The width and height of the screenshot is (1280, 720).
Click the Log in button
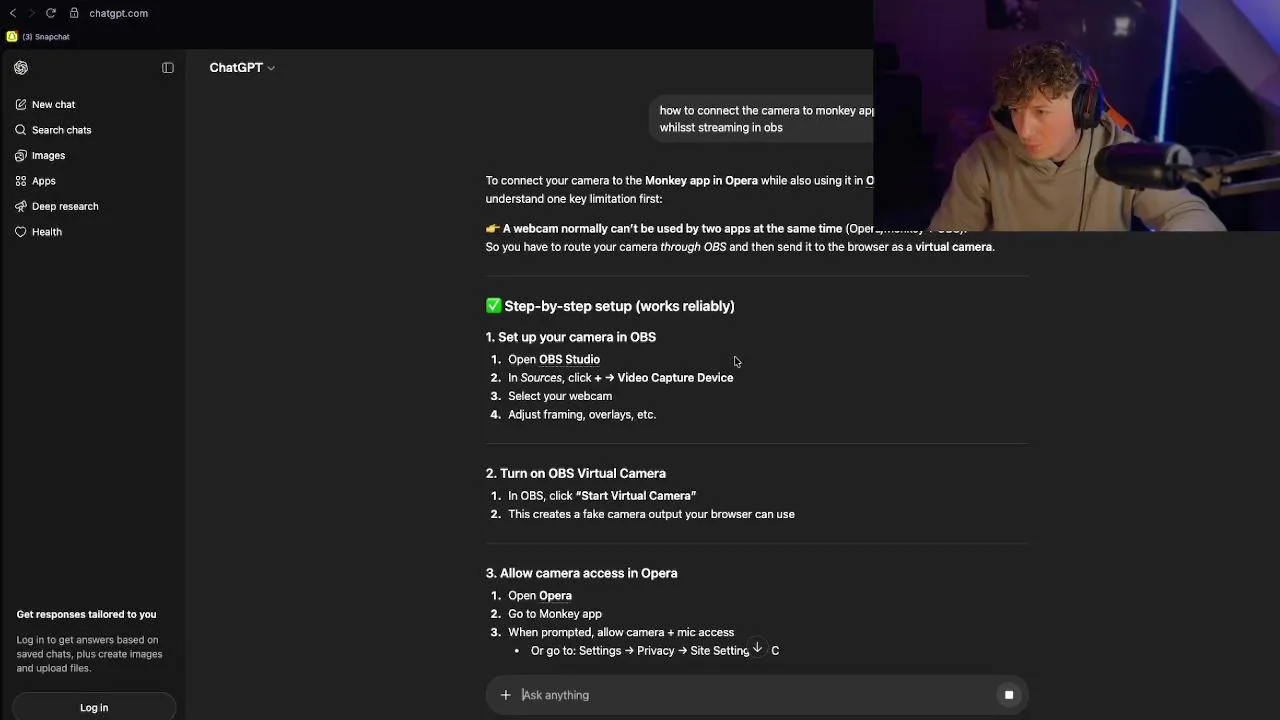[94, 707]
